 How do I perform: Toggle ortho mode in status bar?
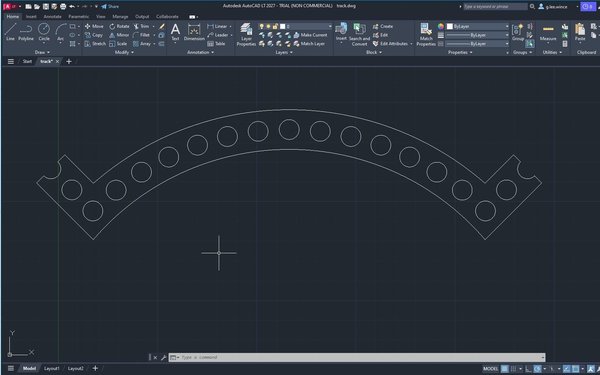528,369
